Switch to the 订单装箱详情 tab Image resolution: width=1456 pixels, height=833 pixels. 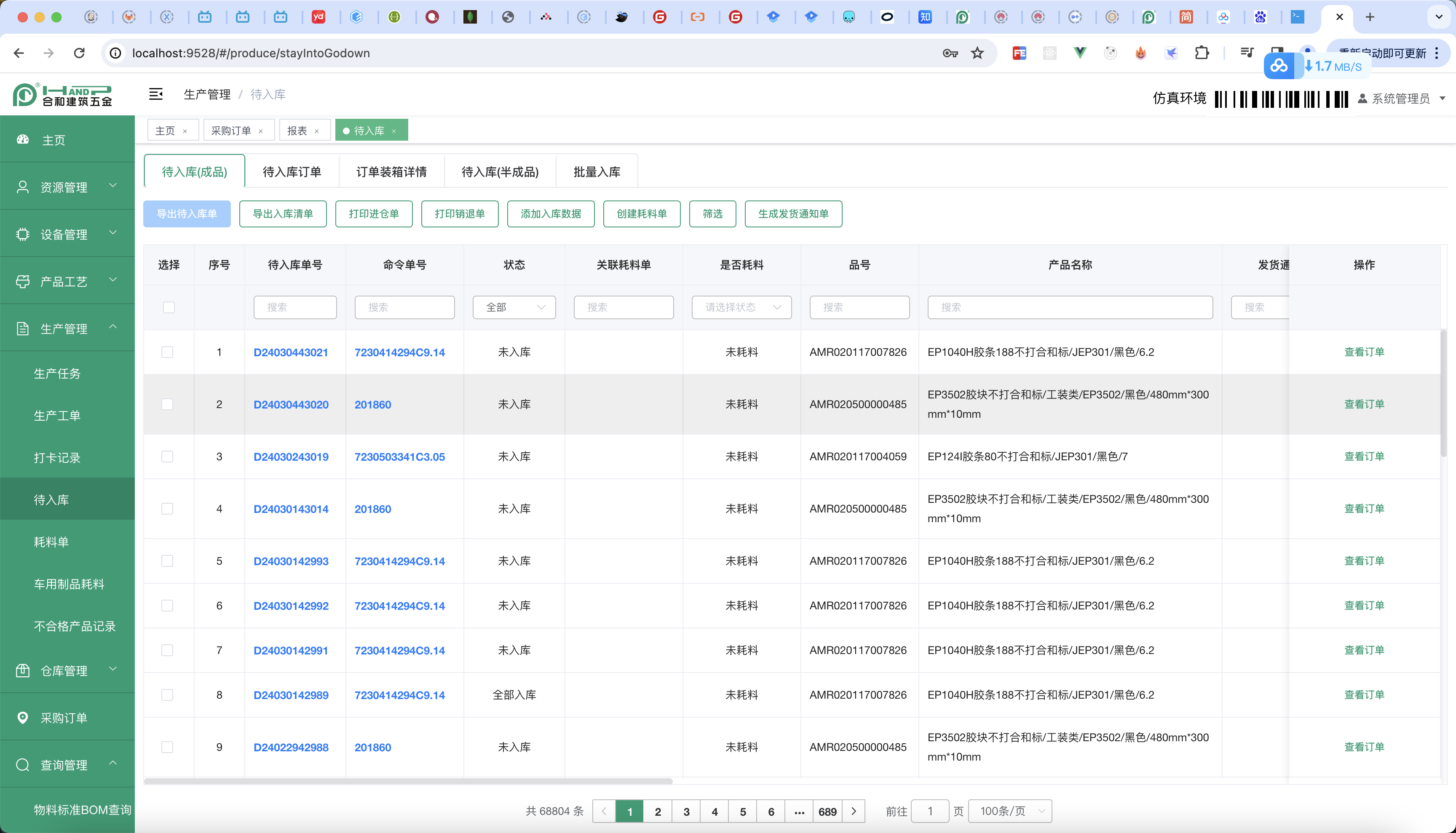click(x=391, y=172)
